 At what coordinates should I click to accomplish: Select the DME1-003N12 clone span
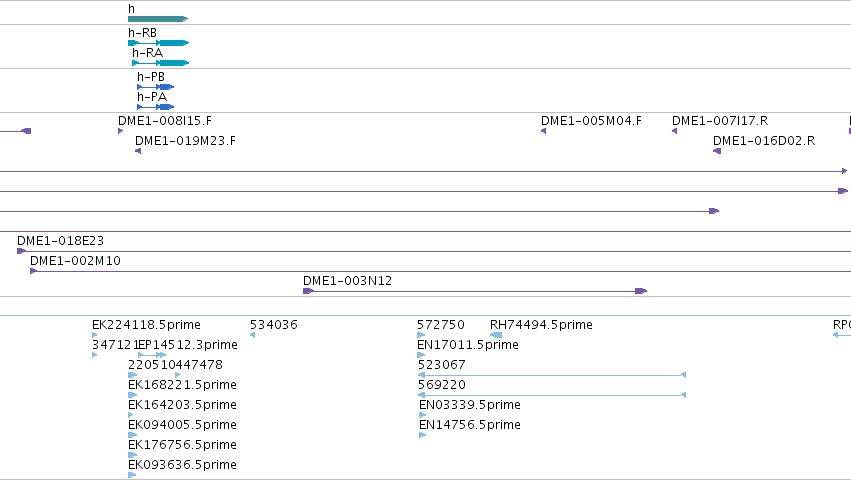[475, 291]
